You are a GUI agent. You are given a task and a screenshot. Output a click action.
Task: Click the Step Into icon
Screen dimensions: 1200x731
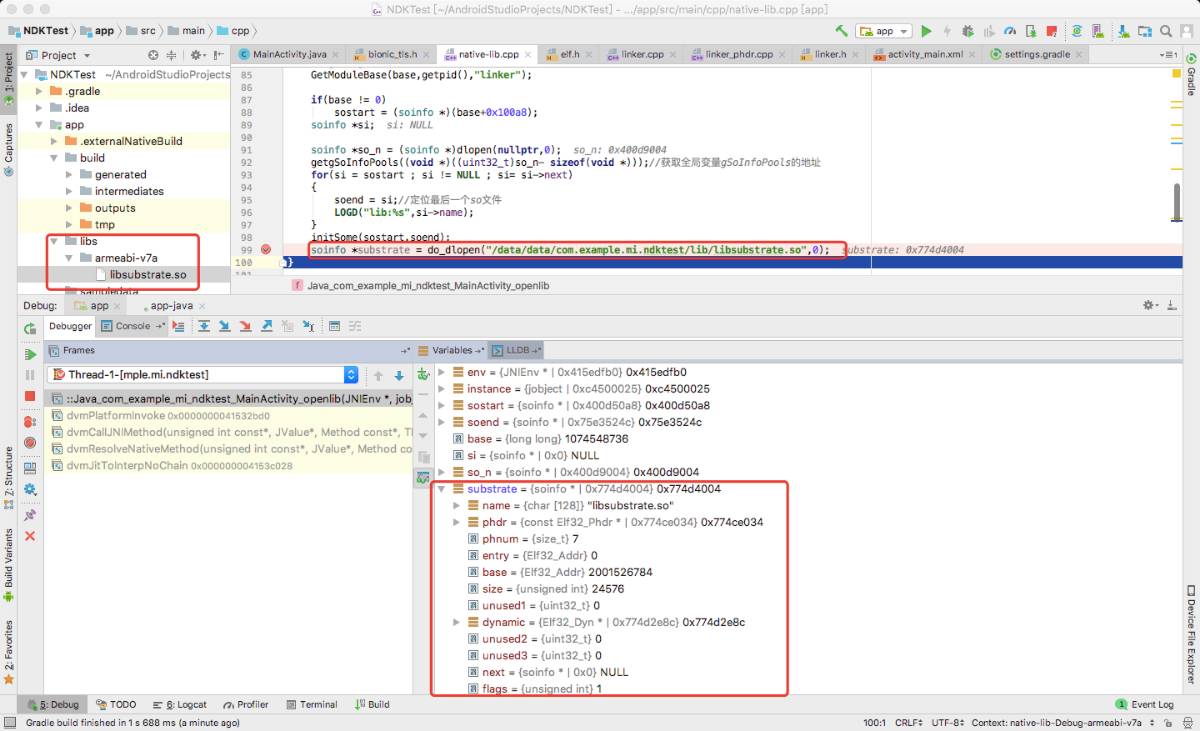point(224,326)
